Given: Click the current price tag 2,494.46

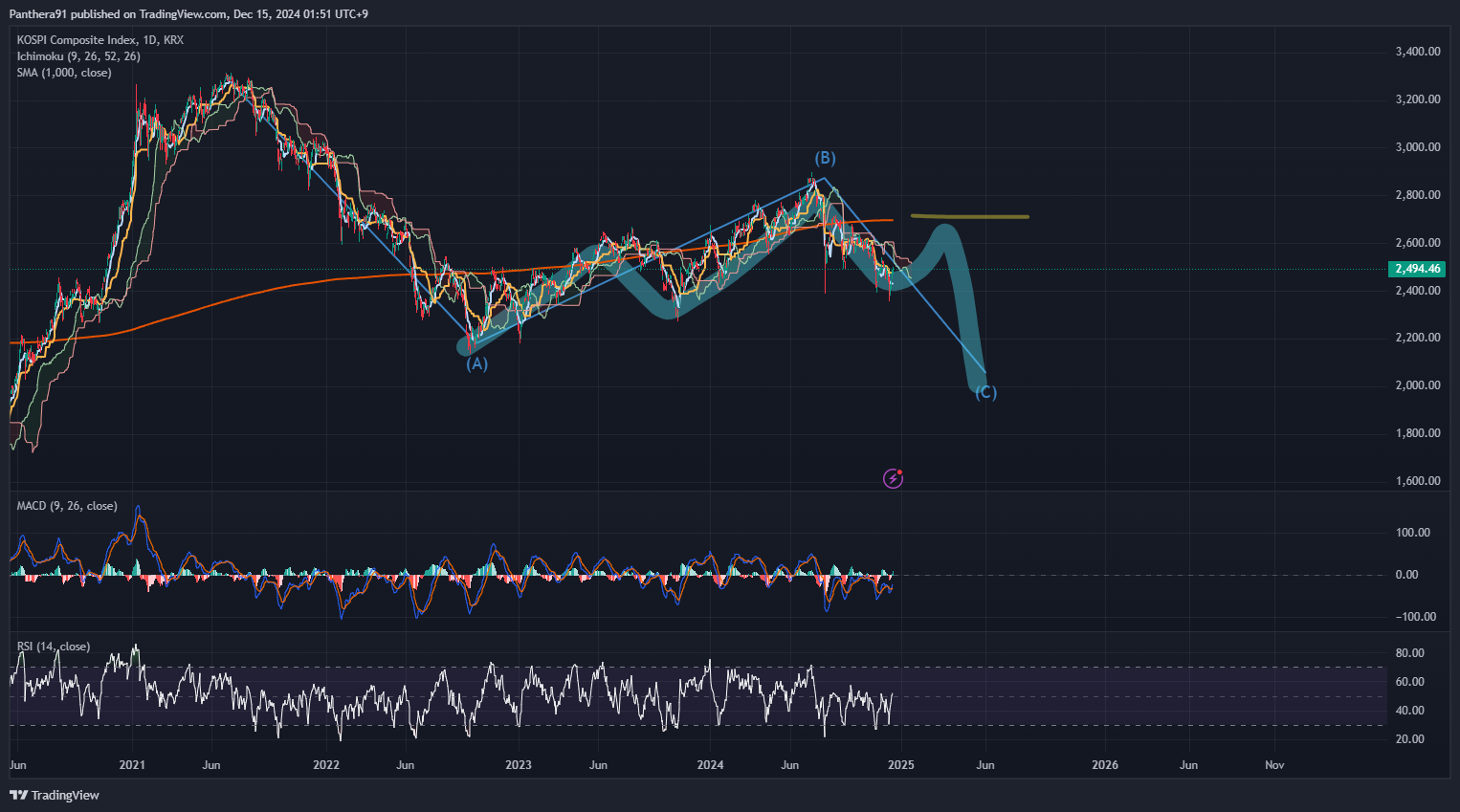Looking at the screenshot, I should click(1417, 269).
